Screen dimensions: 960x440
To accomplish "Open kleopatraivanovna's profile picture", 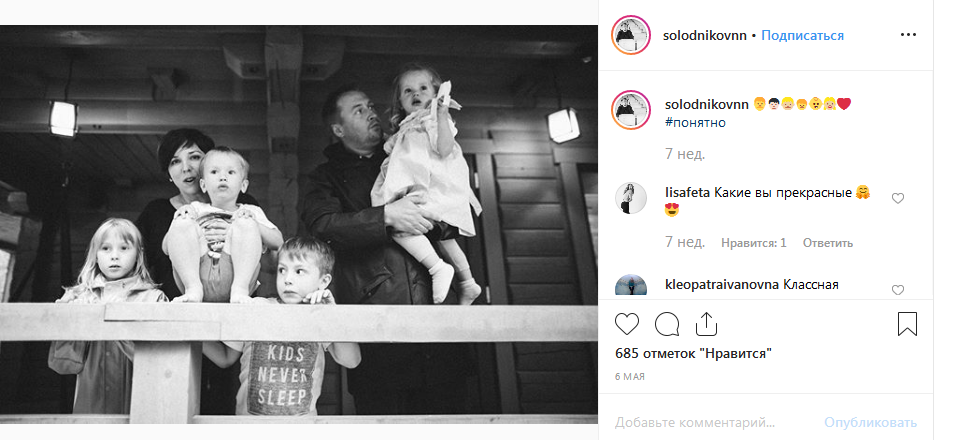I will click(x=631, y=286).
